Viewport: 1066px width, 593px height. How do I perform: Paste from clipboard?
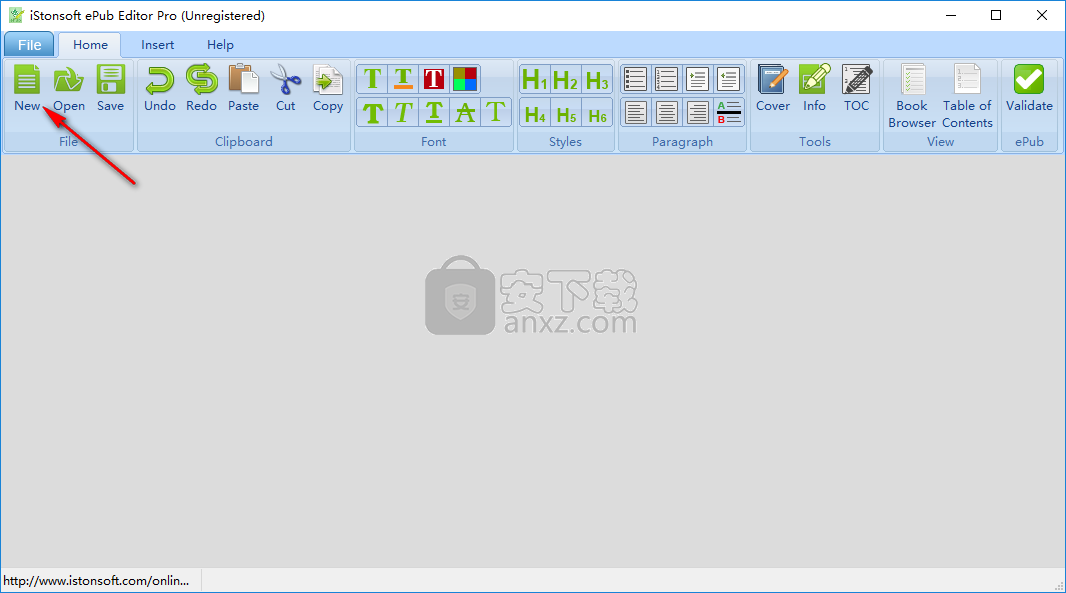[243, 88]
